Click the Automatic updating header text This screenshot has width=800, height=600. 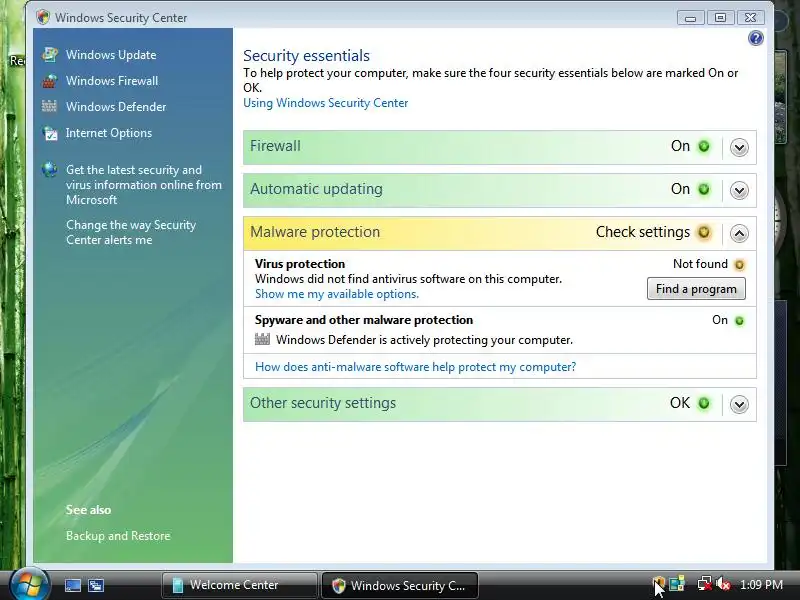pyautogui.click(x=316, y=189)
